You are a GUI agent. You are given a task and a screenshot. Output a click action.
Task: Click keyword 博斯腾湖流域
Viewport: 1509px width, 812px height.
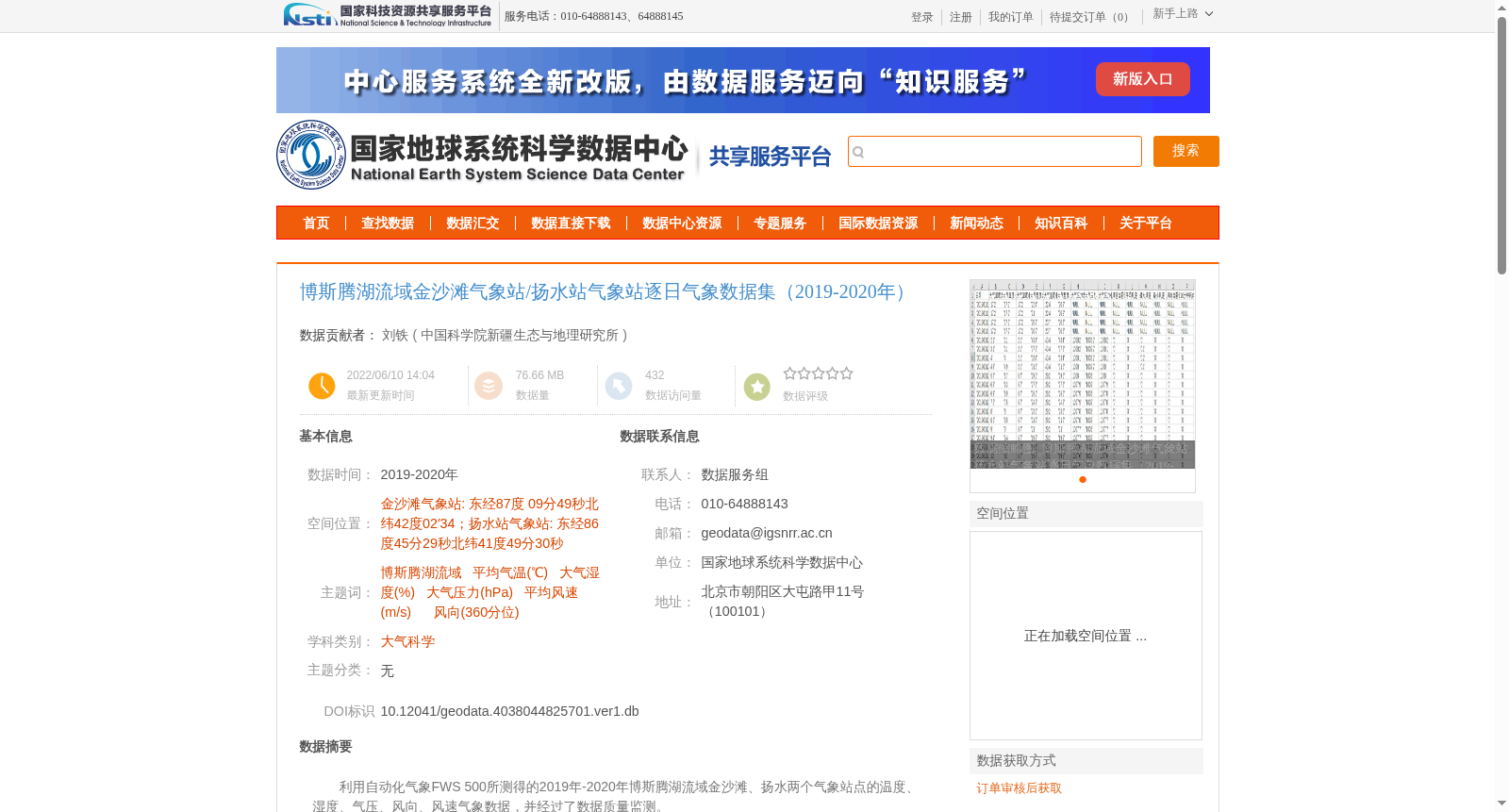click(x=421, y=572)
